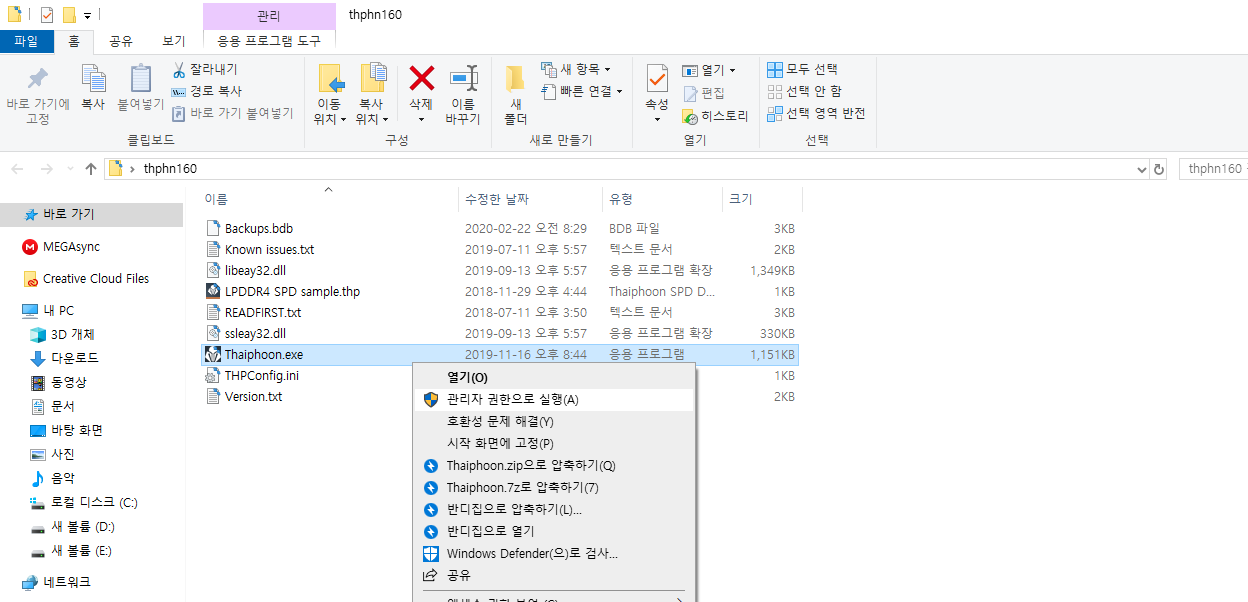Choose Compress with Bandizip (반디집으로 압축하기)

point(554,509)
